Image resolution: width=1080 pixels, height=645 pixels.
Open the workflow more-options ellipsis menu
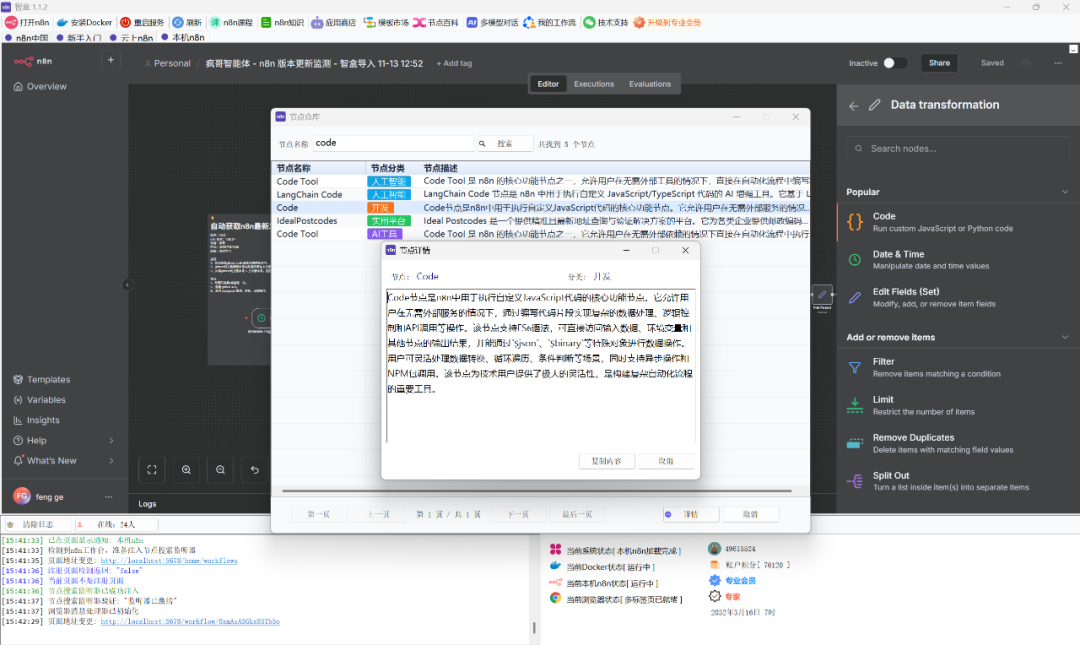1058,63
